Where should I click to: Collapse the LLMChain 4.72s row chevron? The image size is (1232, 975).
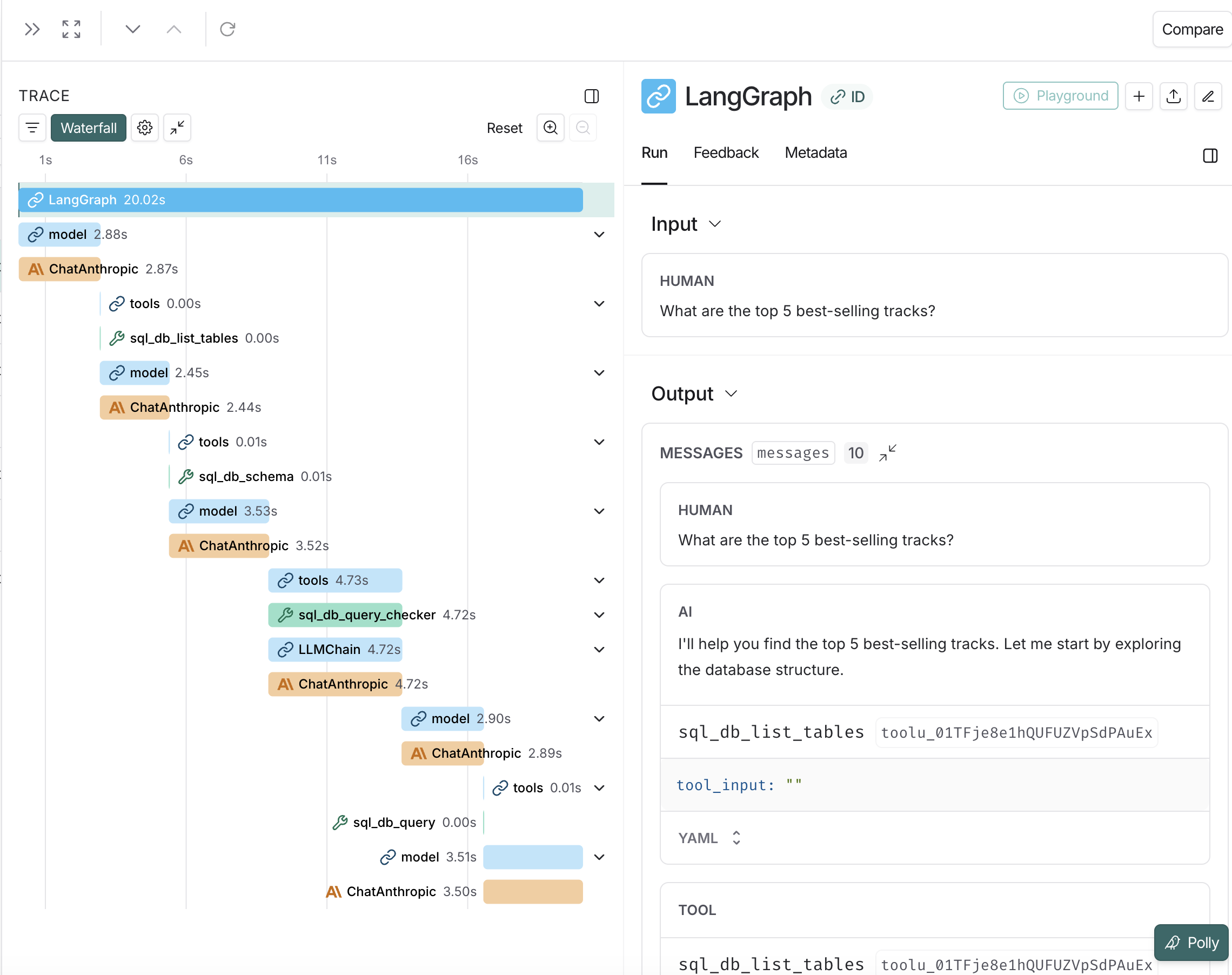pos(599,650)
